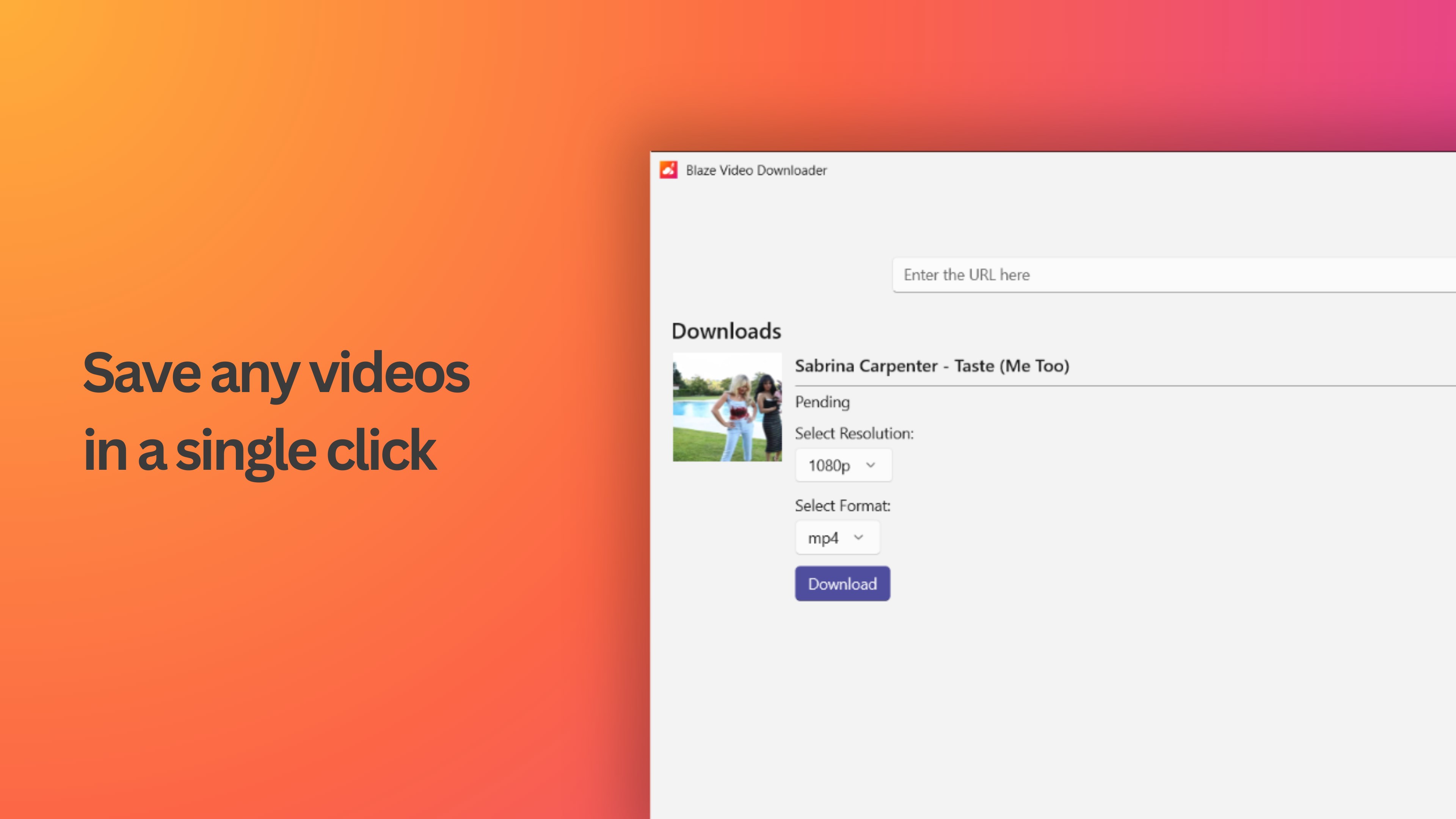The width and height of the screenshot is (1456, 819).
Task: Click the 'Downloads' section heading
Action: [x=726, y=331]
